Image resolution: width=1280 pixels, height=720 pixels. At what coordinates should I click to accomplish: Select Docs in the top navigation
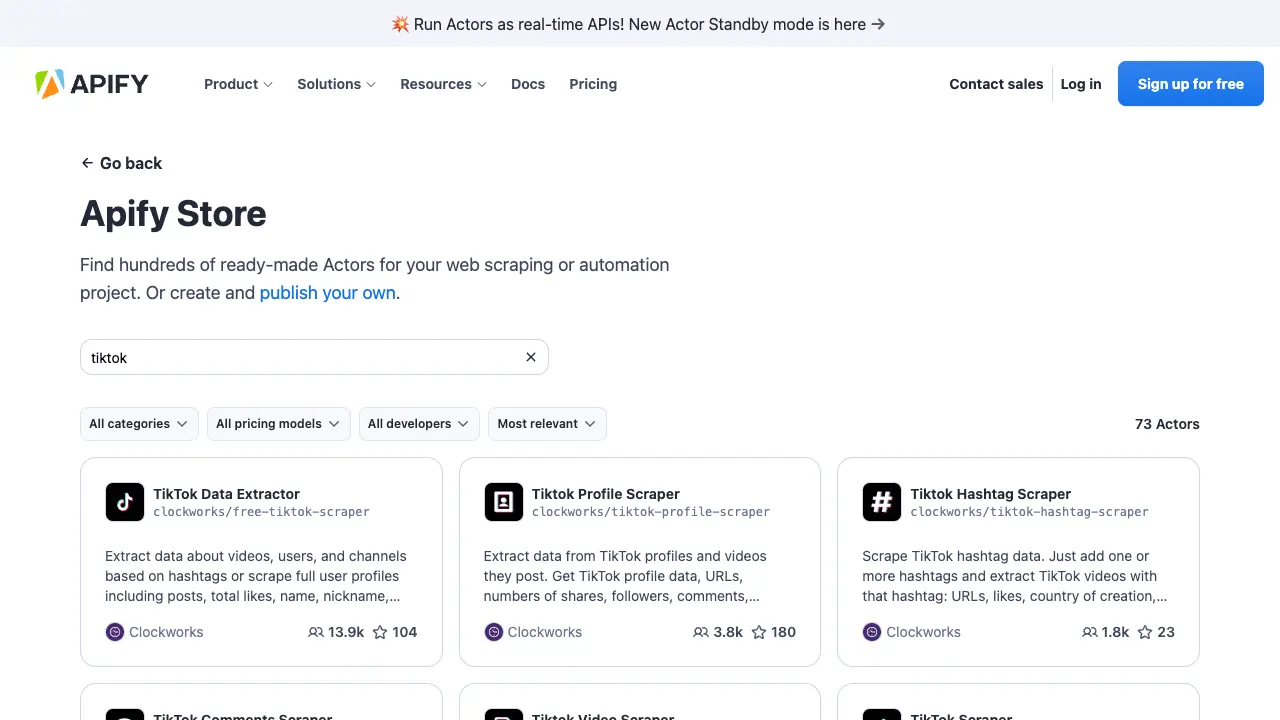point(528,84)
